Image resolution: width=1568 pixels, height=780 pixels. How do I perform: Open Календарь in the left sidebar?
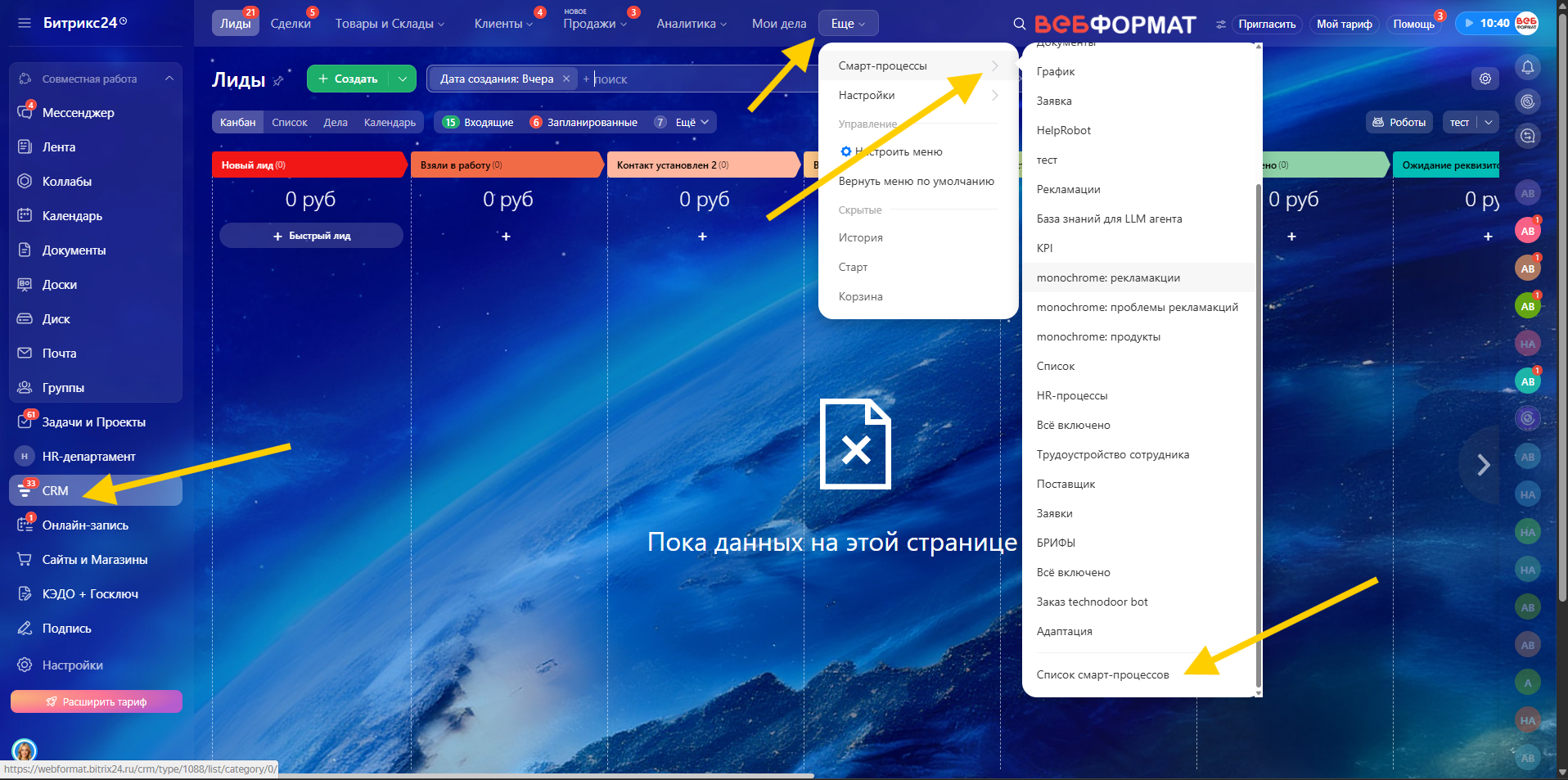[72, 216]
